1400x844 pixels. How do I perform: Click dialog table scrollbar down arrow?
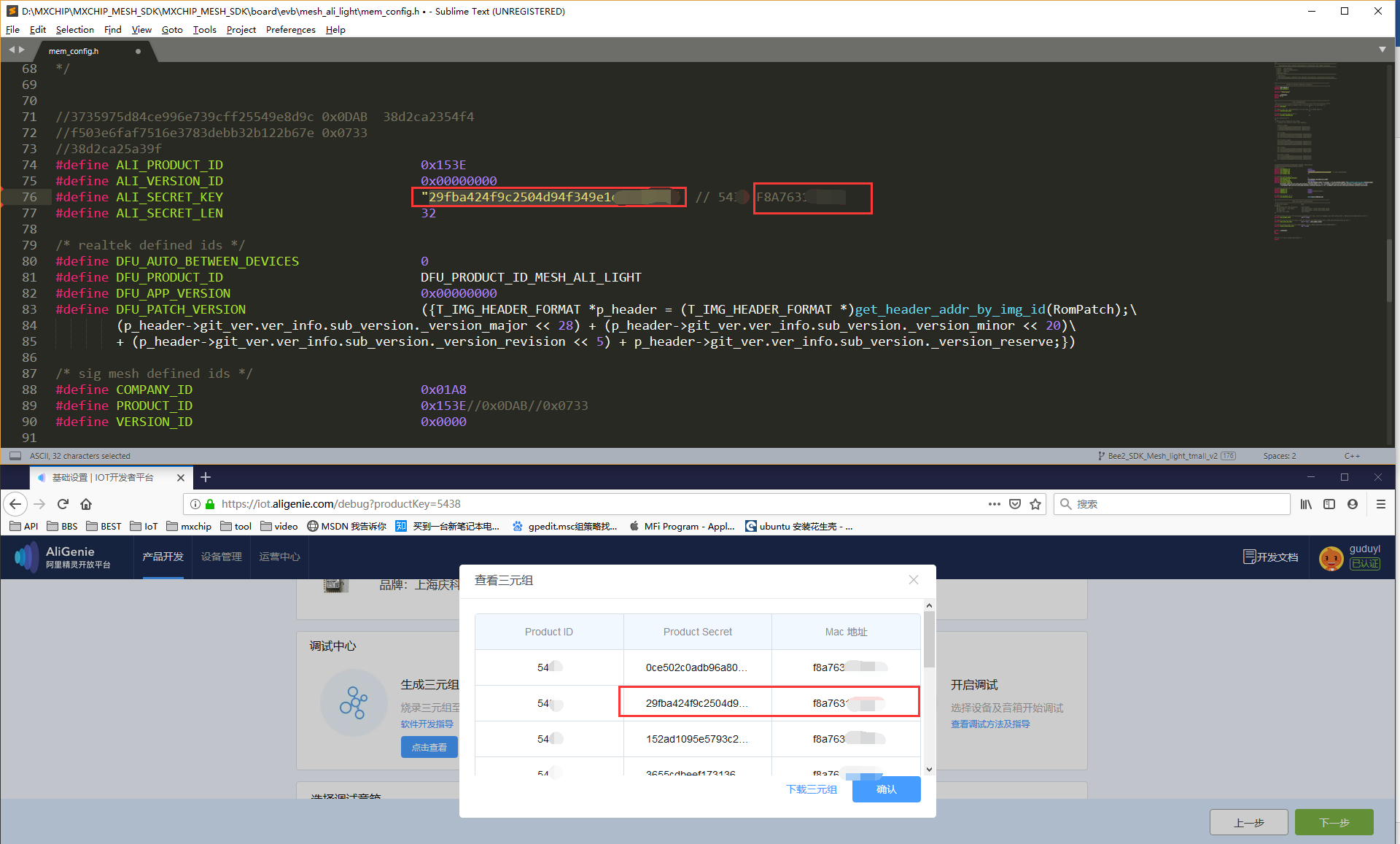[929, 769]
